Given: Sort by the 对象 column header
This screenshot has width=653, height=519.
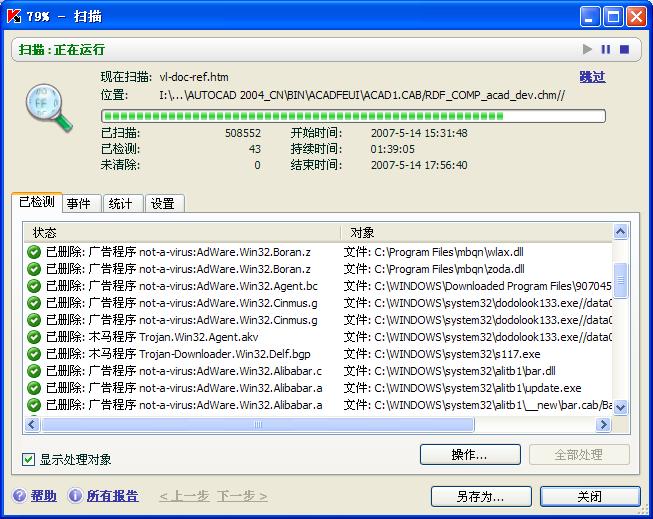Looking at the screenshot, I should 477,232.
